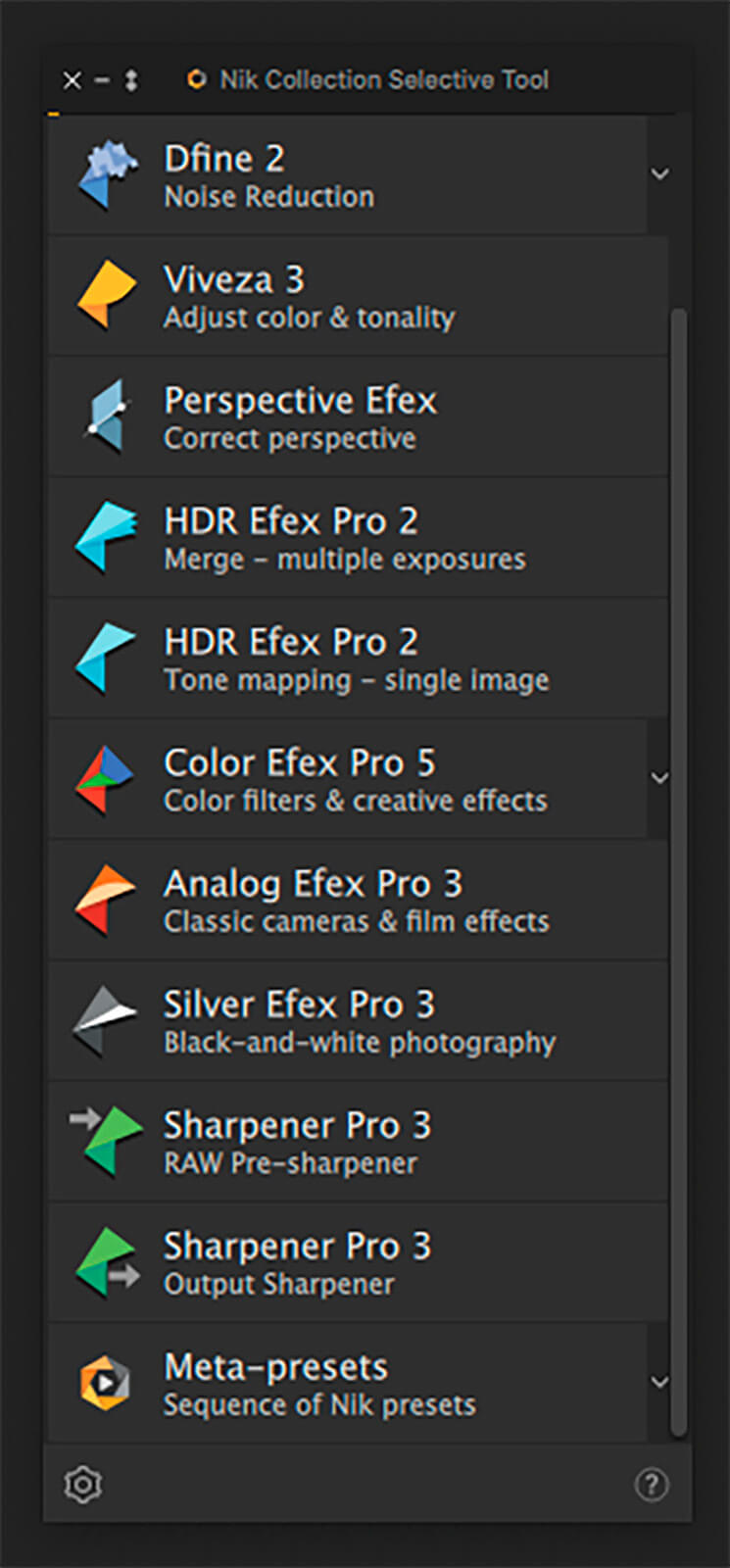Screen dimensions: 730x1568
Task: Choose HDR Efex Pro 2 Merge multiple exposures
Action: (343, 538)
